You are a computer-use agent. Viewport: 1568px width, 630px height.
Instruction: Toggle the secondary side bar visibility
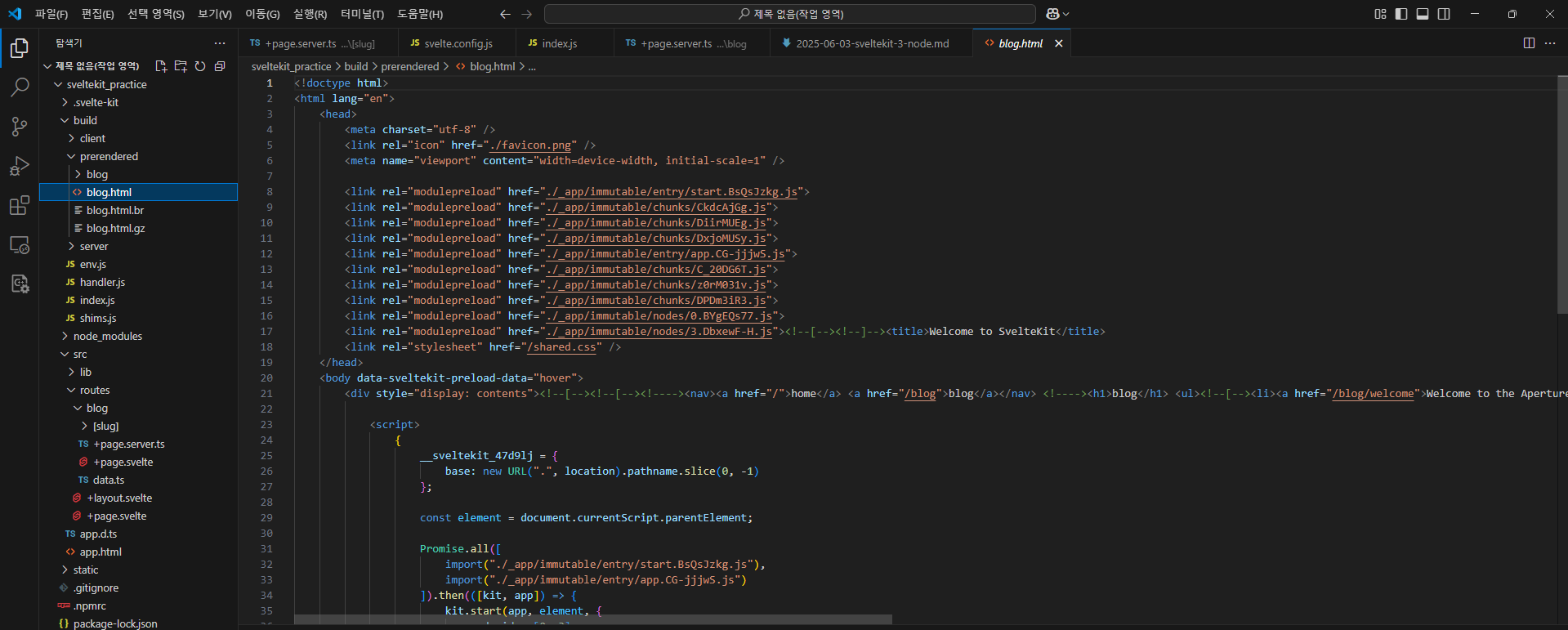tap(1444, 14)
